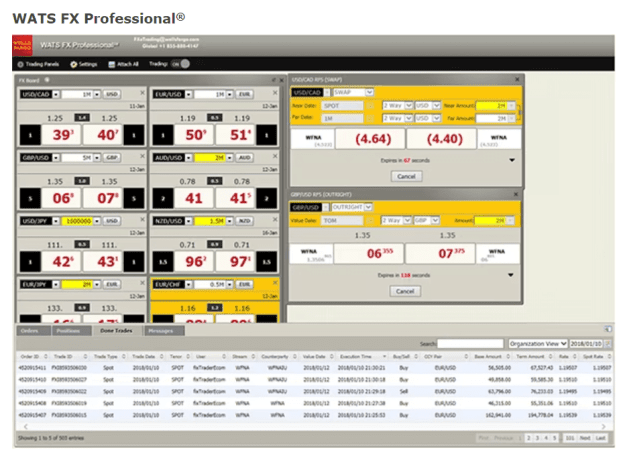Sell USD/CAD at bid price 39
This screenshot has height=452, width=625.
point(62,135)
